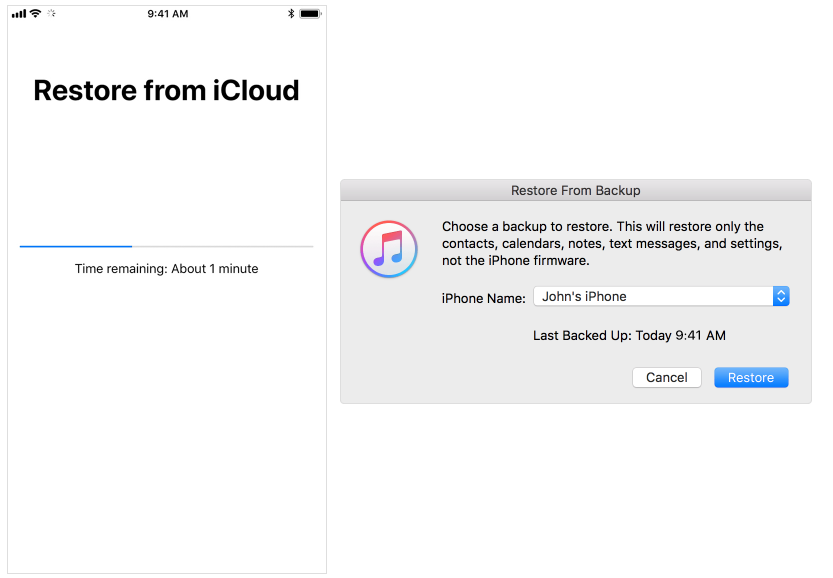This screenshot has height=578, width=833.
Task: Tap the Bluetooth status icon
Action: click(291, 14)
